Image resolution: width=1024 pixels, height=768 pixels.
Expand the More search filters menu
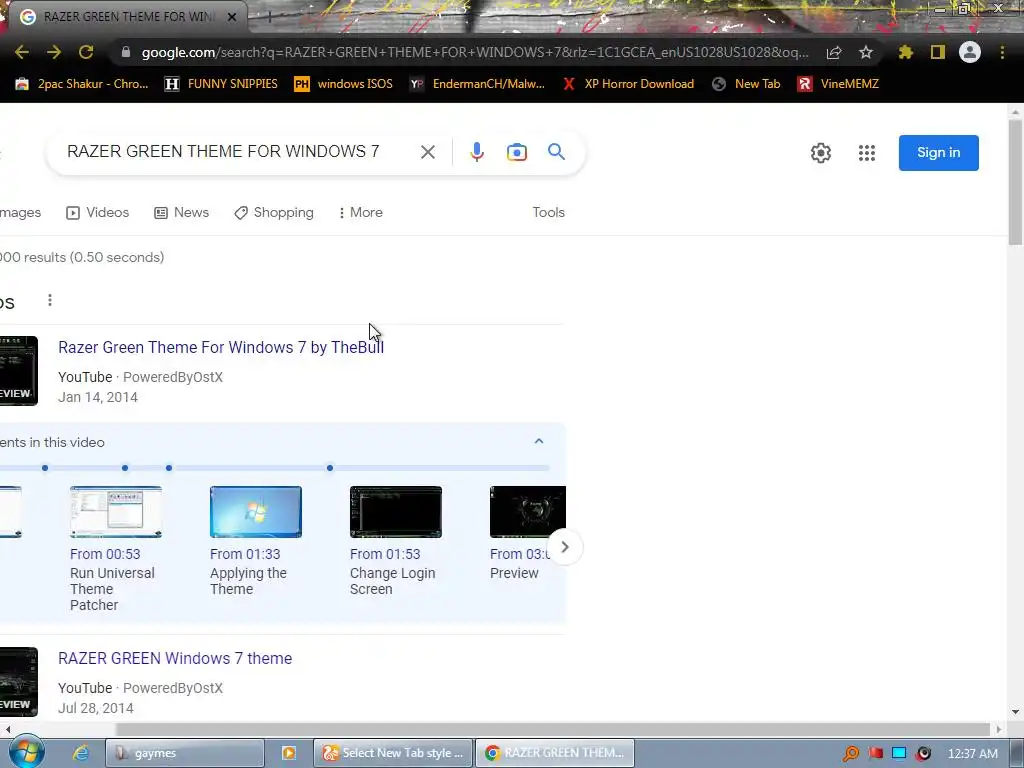pyautogui.click(x=360, y=212)
